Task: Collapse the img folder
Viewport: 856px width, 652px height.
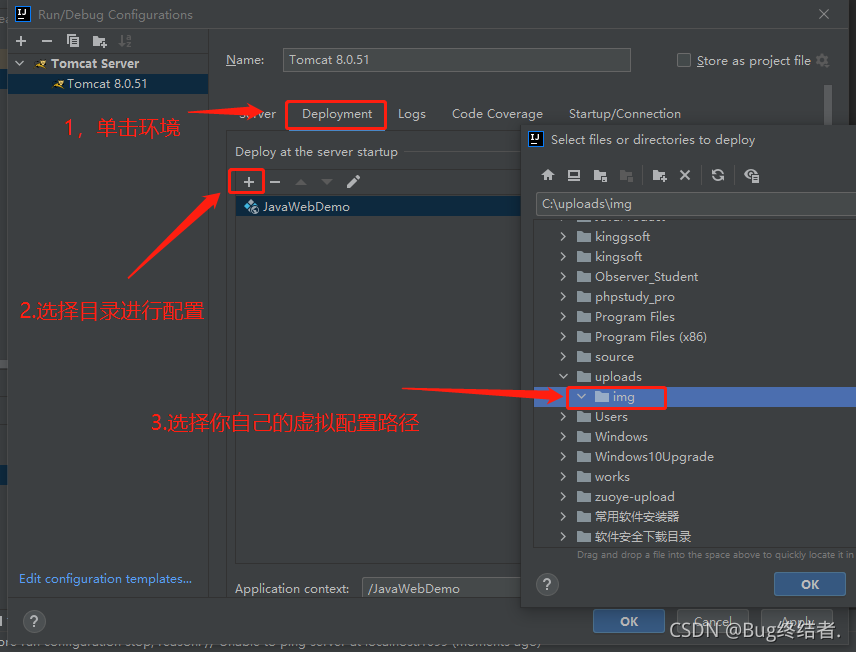Action: tap(581, 396)
